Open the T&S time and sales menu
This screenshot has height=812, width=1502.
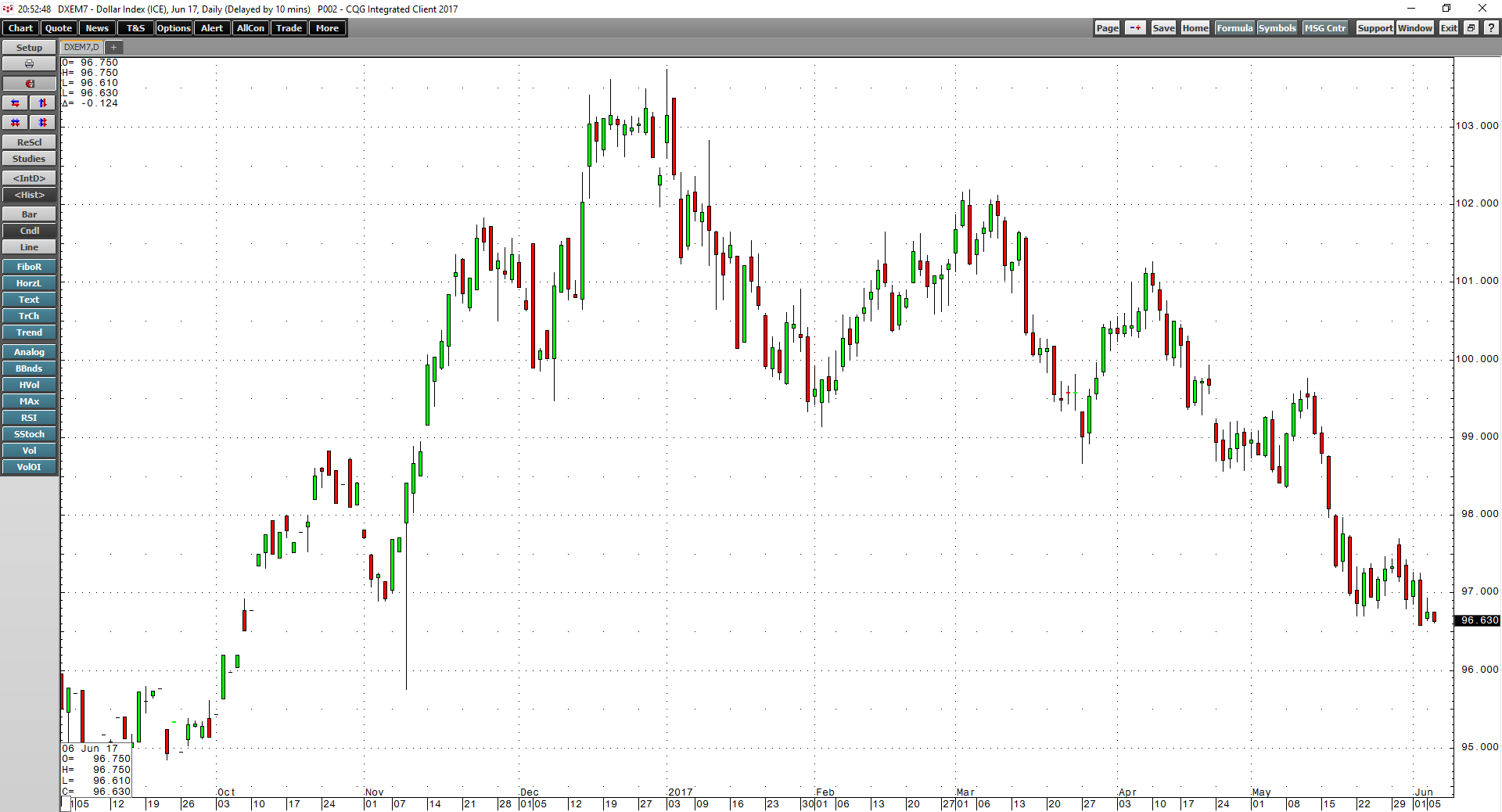135,28
